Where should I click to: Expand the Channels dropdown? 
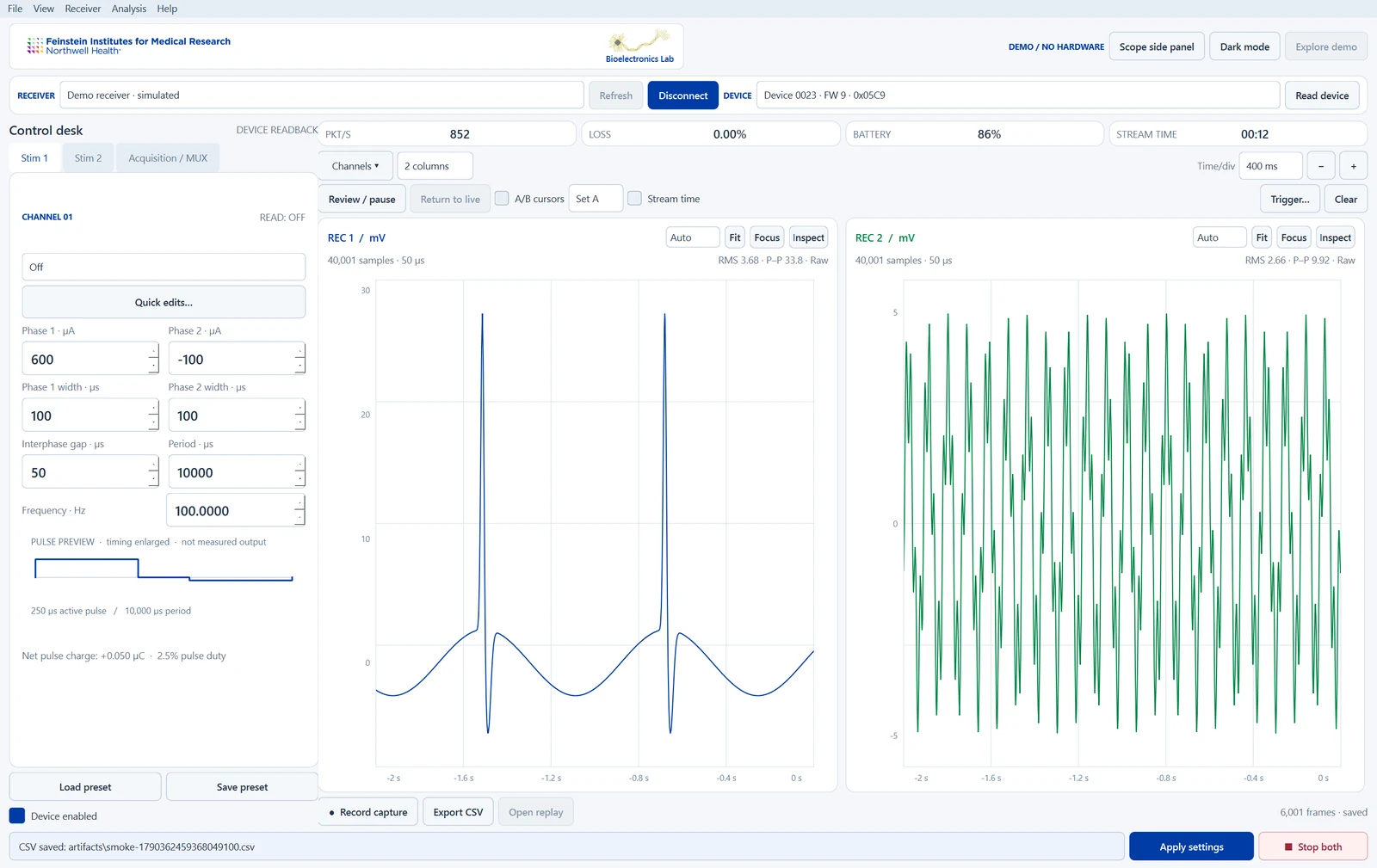355,166
